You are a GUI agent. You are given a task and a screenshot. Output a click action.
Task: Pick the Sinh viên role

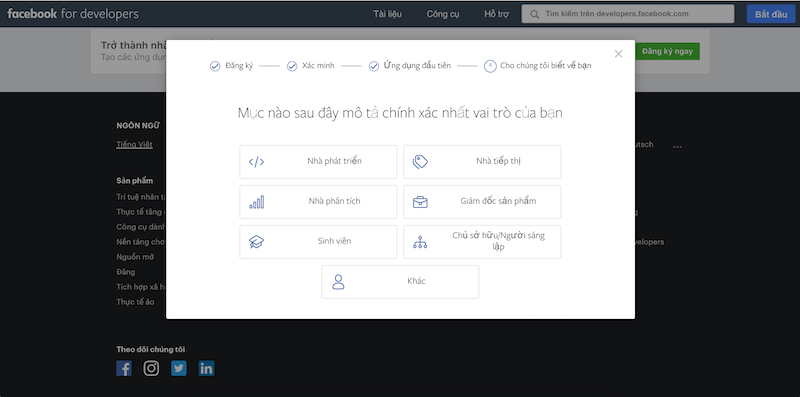[318, 242]
